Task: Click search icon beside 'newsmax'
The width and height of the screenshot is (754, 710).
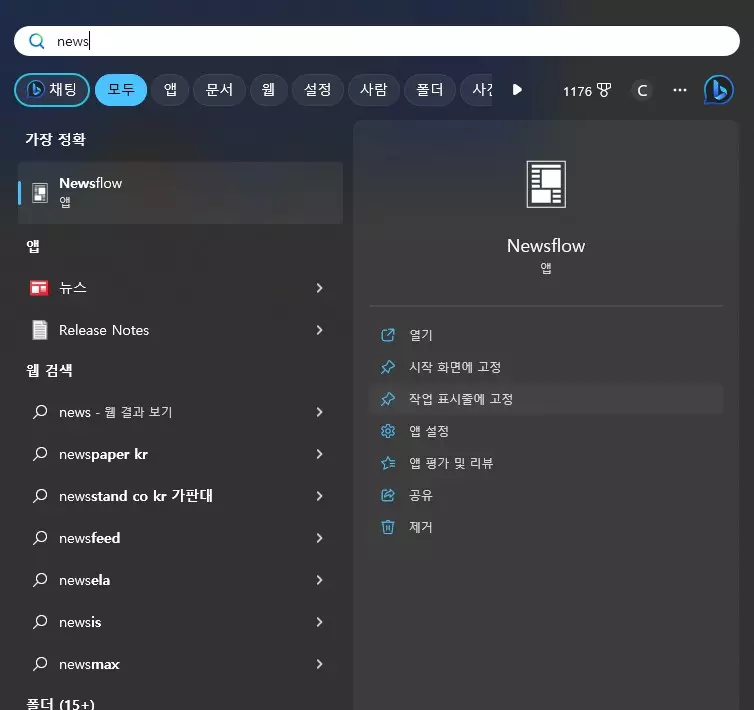Action: pyautogui.click(x=40, y=664)
